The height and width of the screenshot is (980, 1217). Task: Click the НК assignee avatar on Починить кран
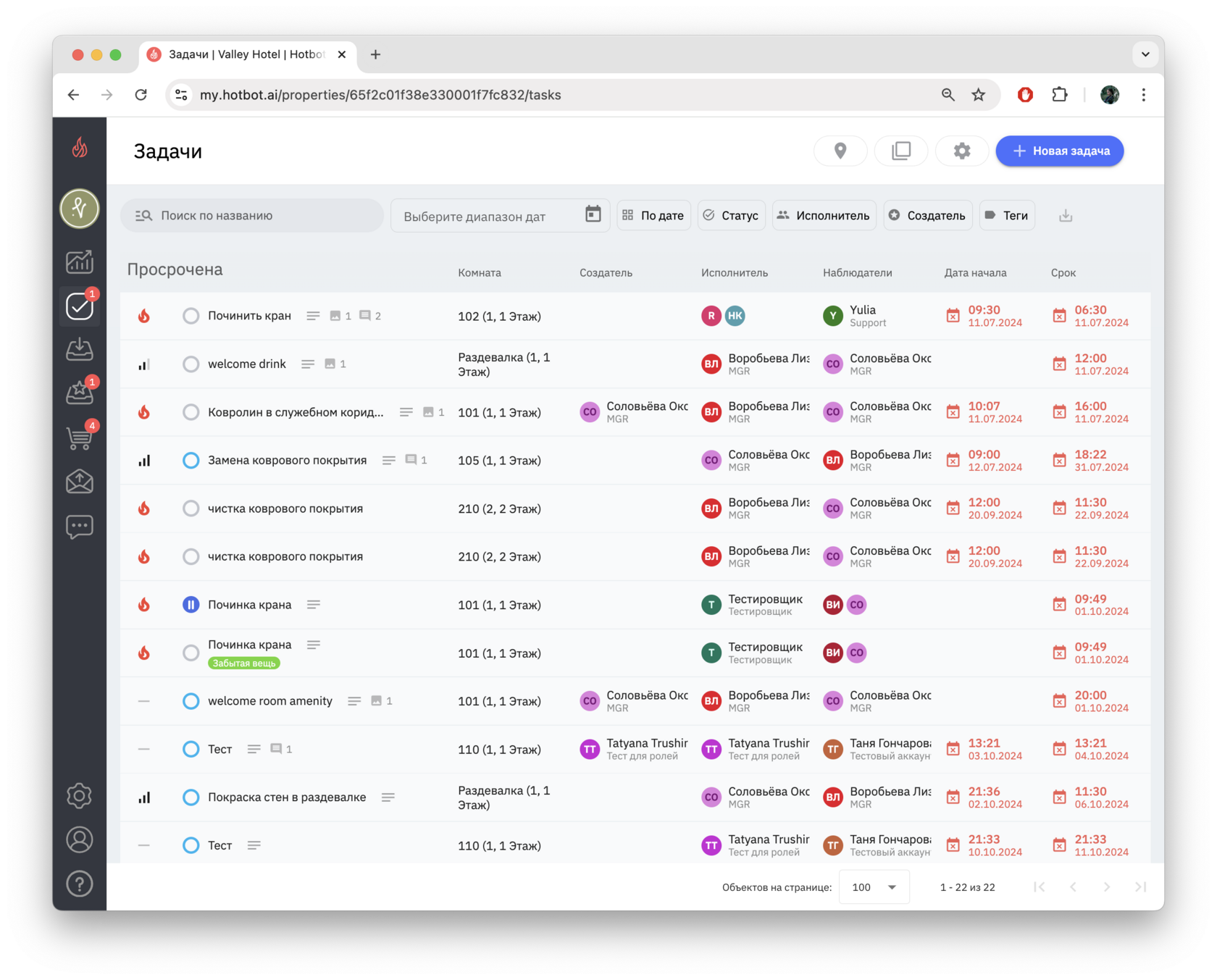735,316
